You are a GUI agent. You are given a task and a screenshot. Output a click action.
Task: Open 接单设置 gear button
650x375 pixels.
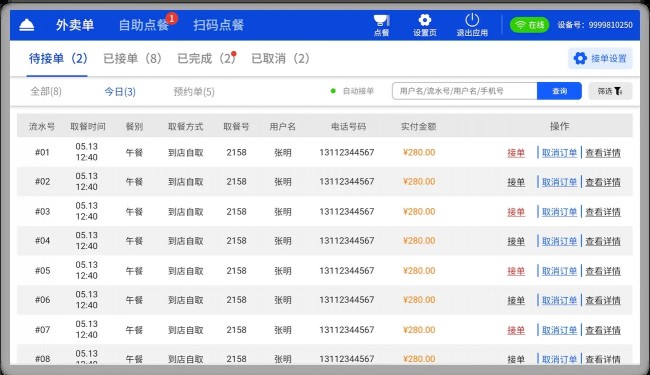[600, 58]
